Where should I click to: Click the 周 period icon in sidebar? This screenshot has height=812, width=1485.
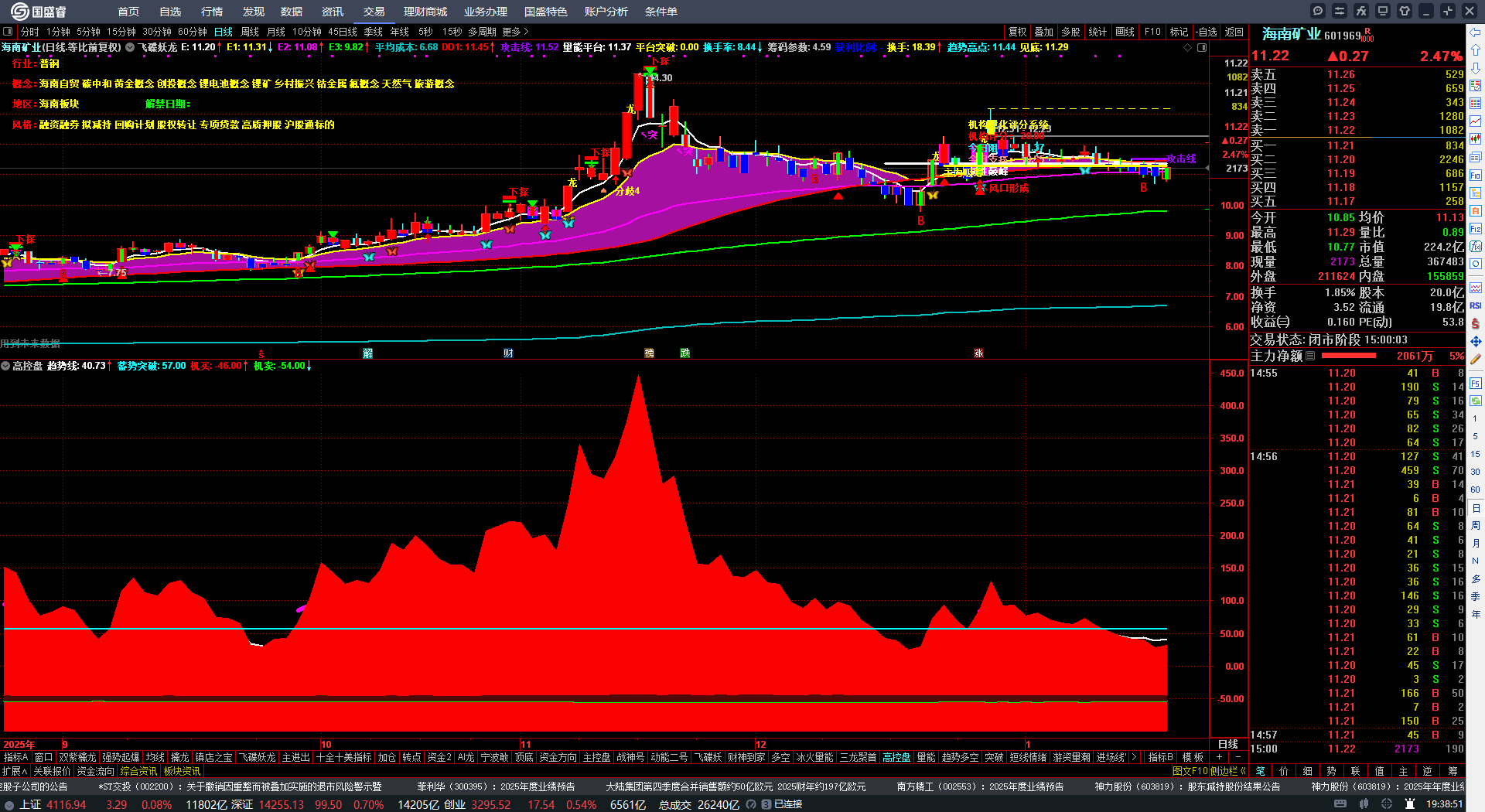pos(1476,526)
